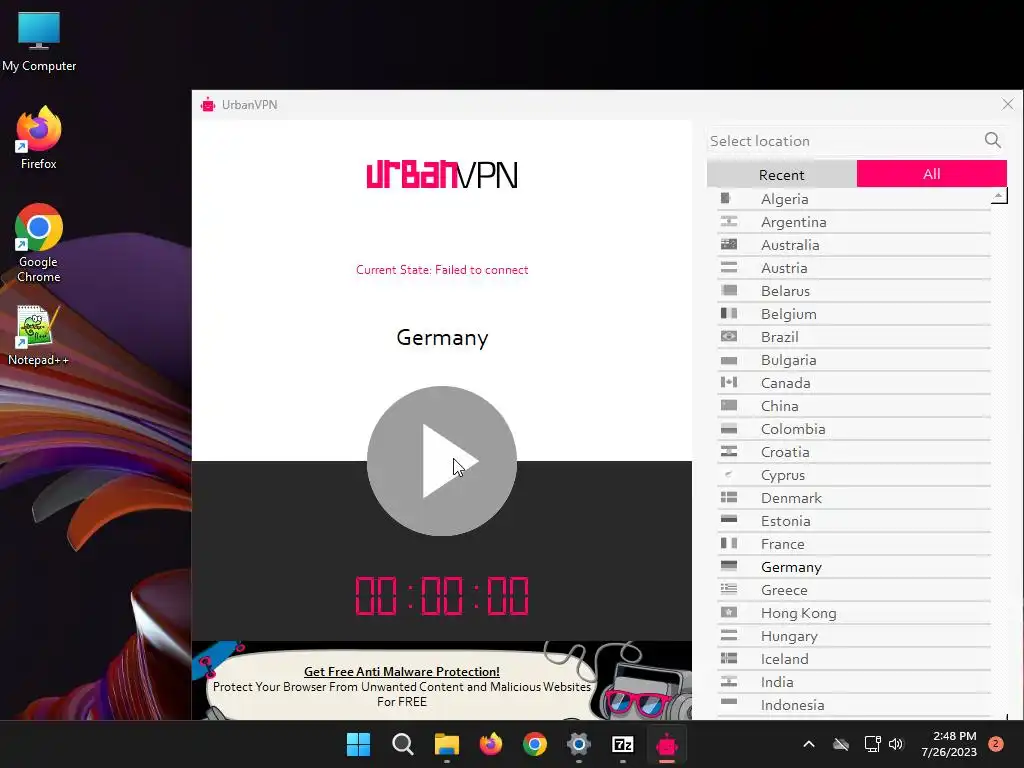Click the Iceland flag icon
Viewport: 1024px width, 768px height.
[729, 658]
